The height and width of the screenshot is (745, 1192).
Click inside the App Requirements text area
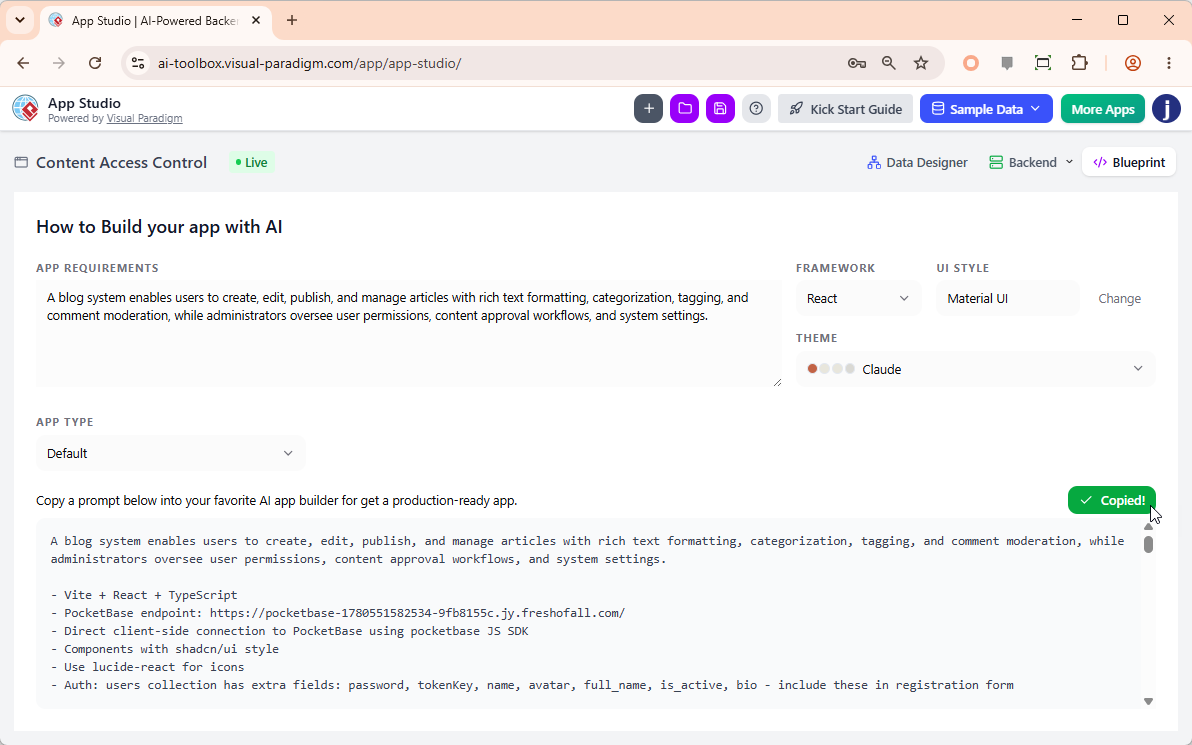(x=409, y=334)
